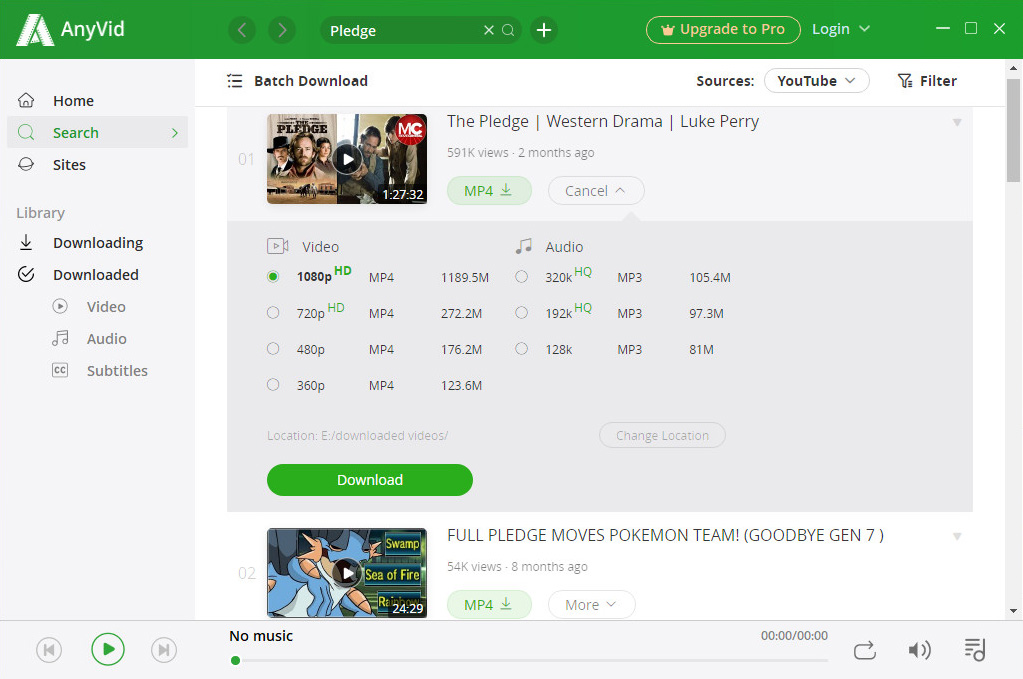Open the Downloaded library
This screenshot has width=1023, height=679.
click(x=97, y=275)
